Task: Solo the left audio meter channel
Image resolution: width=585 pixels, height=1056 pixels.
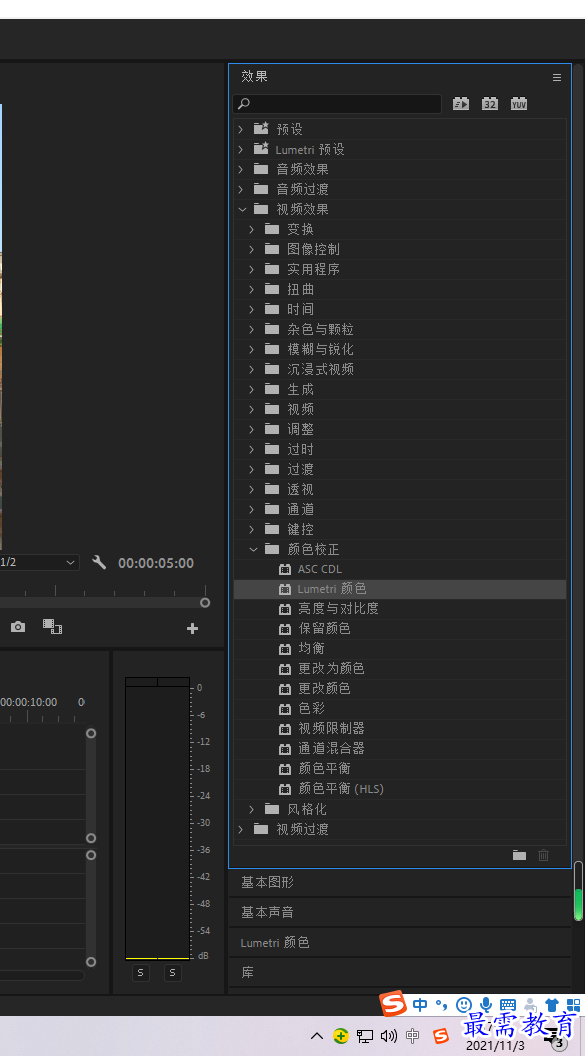Action: coord(141,972)
